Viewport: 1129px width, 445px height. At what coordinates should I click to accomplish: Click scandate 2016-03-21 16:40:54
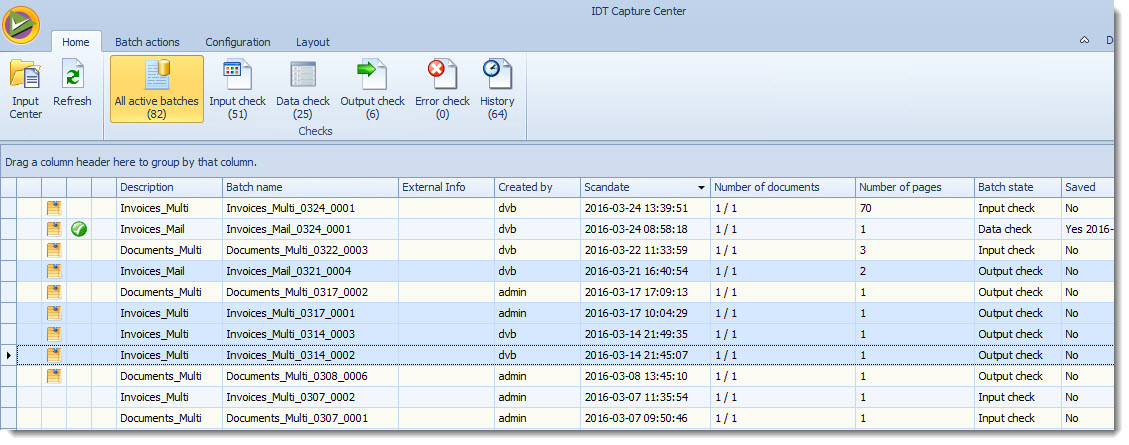636,271
